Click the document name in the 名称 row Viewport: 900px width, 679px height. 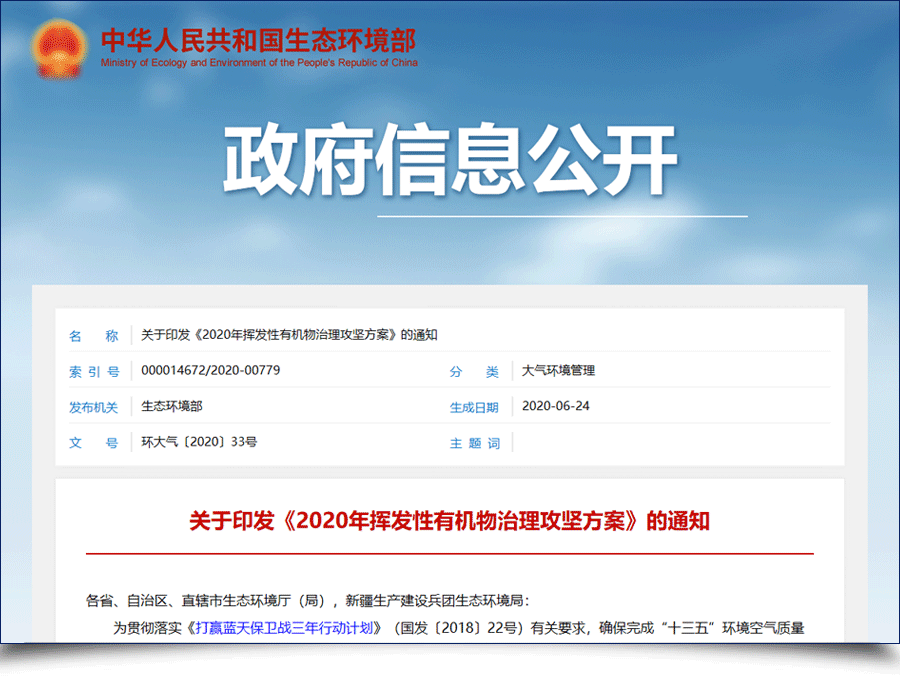point(289,335)
